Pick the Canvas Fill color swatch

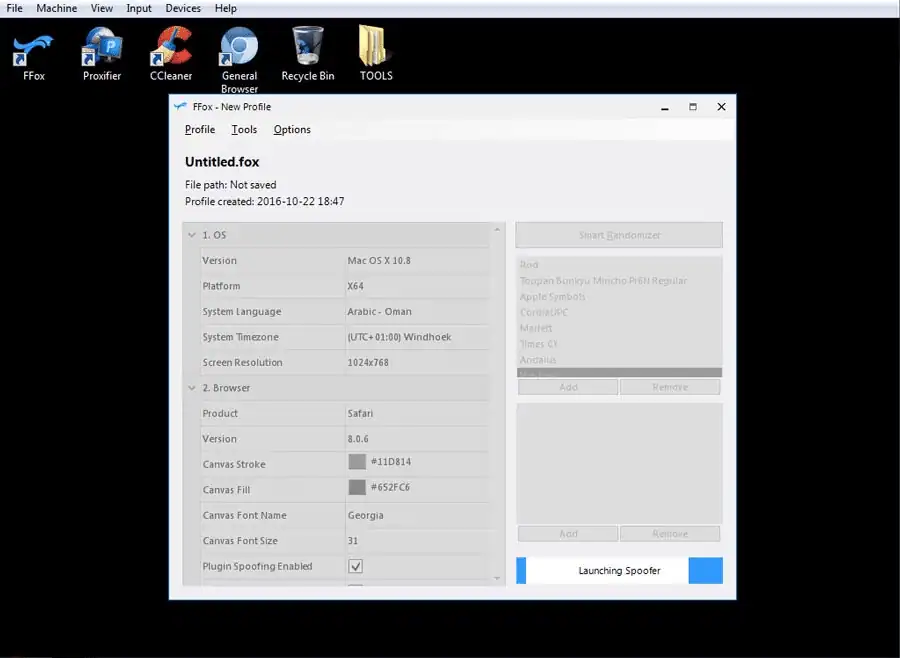(357, 488)
